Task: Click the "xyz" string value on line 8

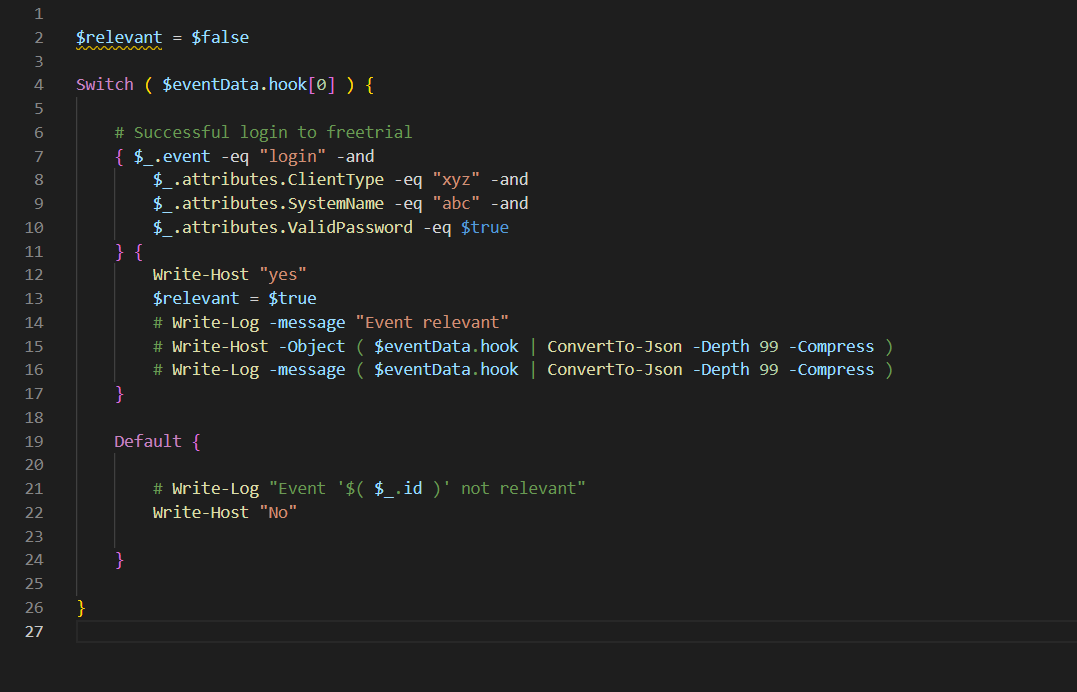Action: 455,179
